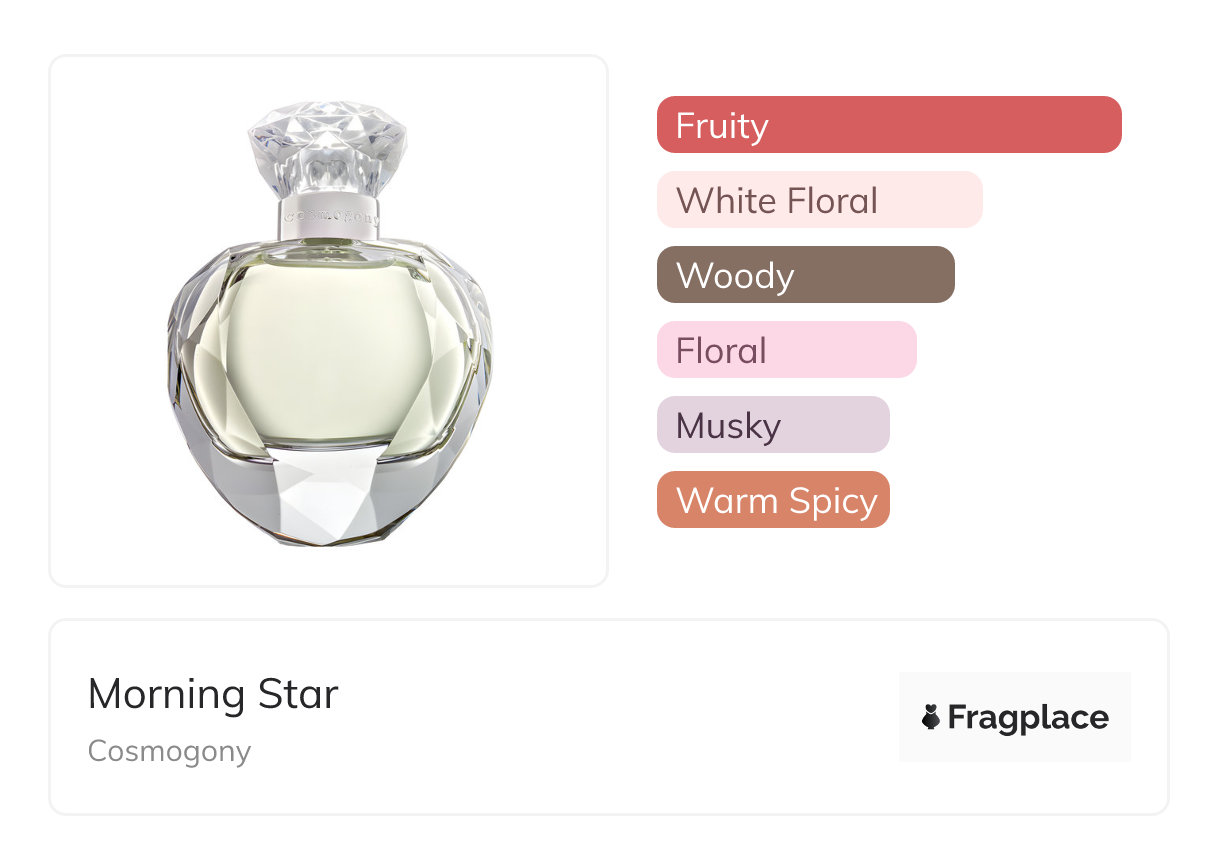
Task: Open the Morning Star perfume title
Action: [x=213, y=694]
